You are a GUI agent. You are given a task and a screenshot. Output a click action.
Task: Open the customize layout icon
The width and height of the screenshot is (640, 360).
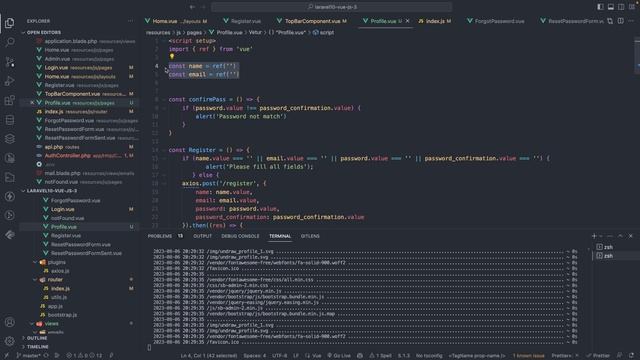click(631, 7)
